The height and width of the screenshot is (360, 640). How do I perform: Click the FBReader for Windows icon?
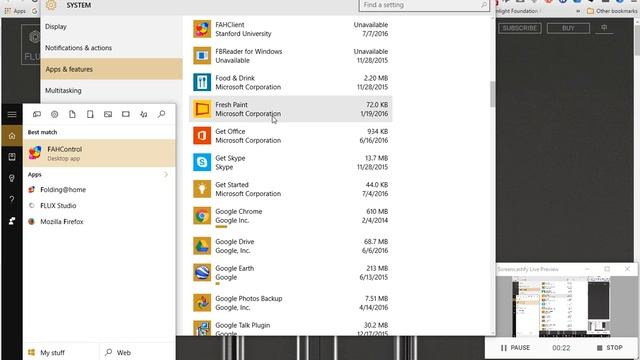pos(202,56)
